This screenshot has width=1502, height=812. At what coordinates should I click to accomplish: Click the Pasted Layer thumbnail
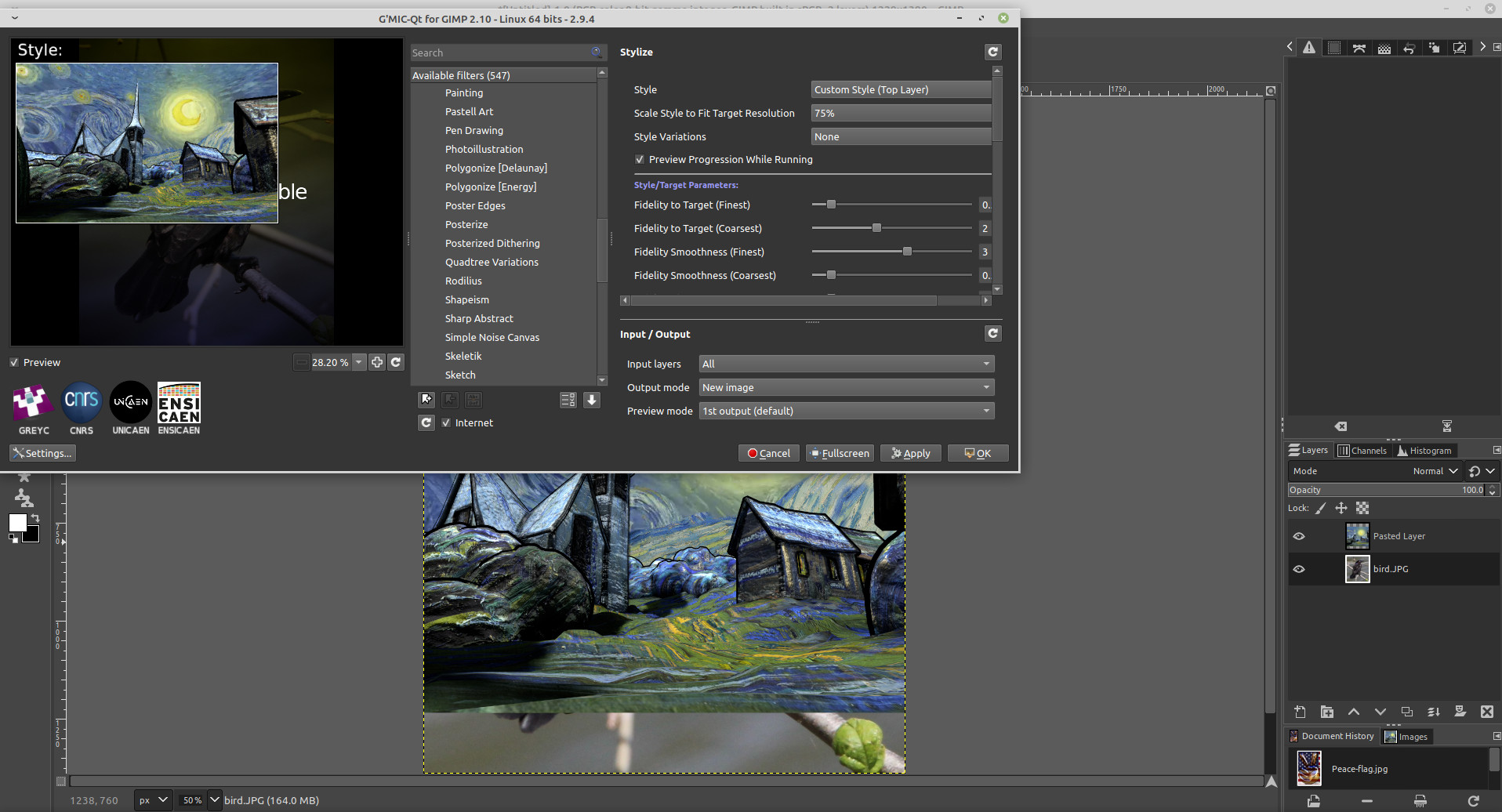(1357, 536)
